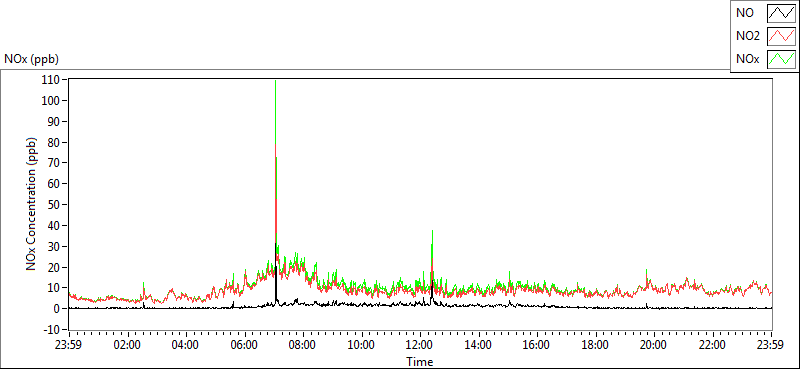Screen dimensions: 800x369
Task: Click the 16:00 time axis label
Action: coord(537,345)
